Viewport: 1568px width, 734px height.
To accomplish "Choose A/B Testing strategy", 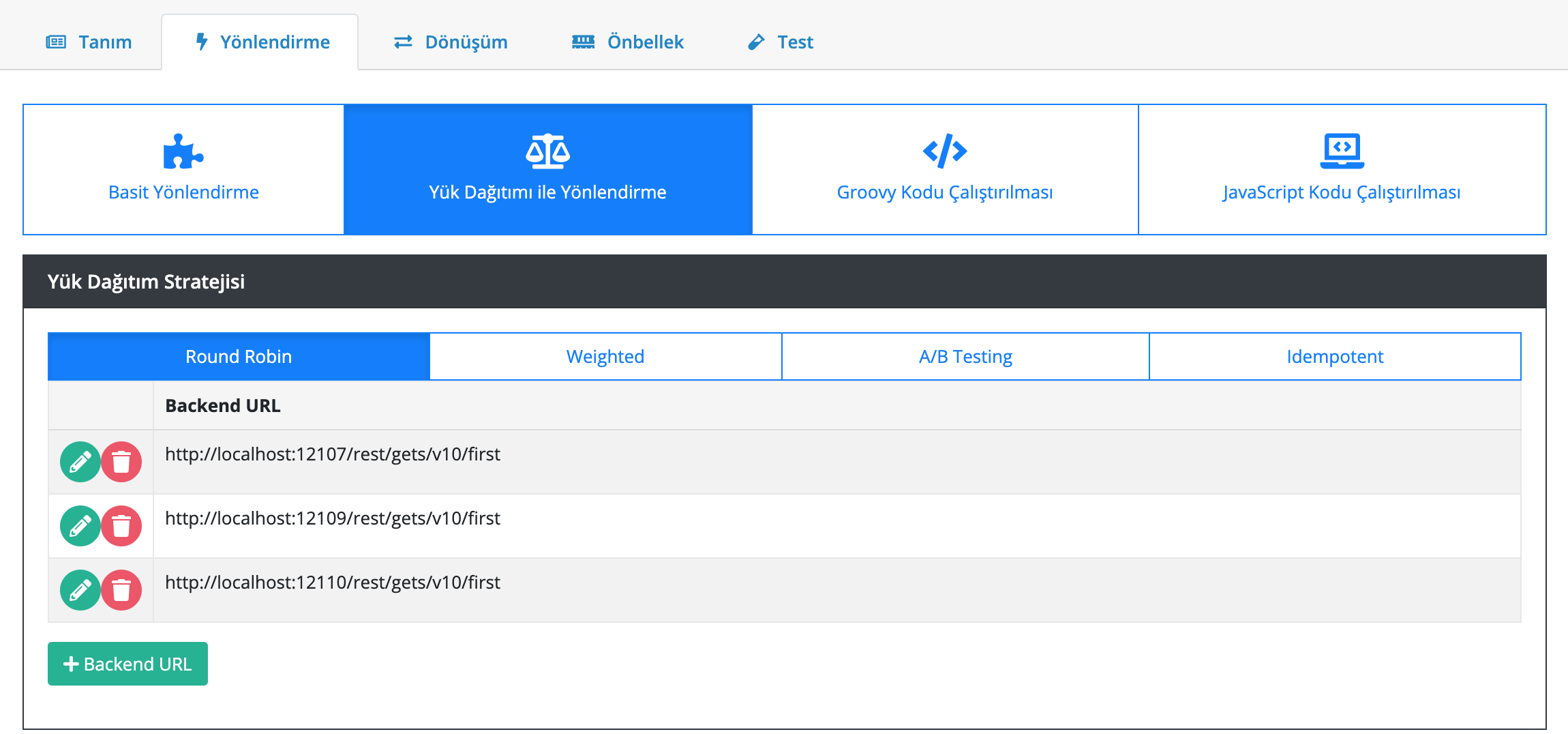I will pos(965,357).
